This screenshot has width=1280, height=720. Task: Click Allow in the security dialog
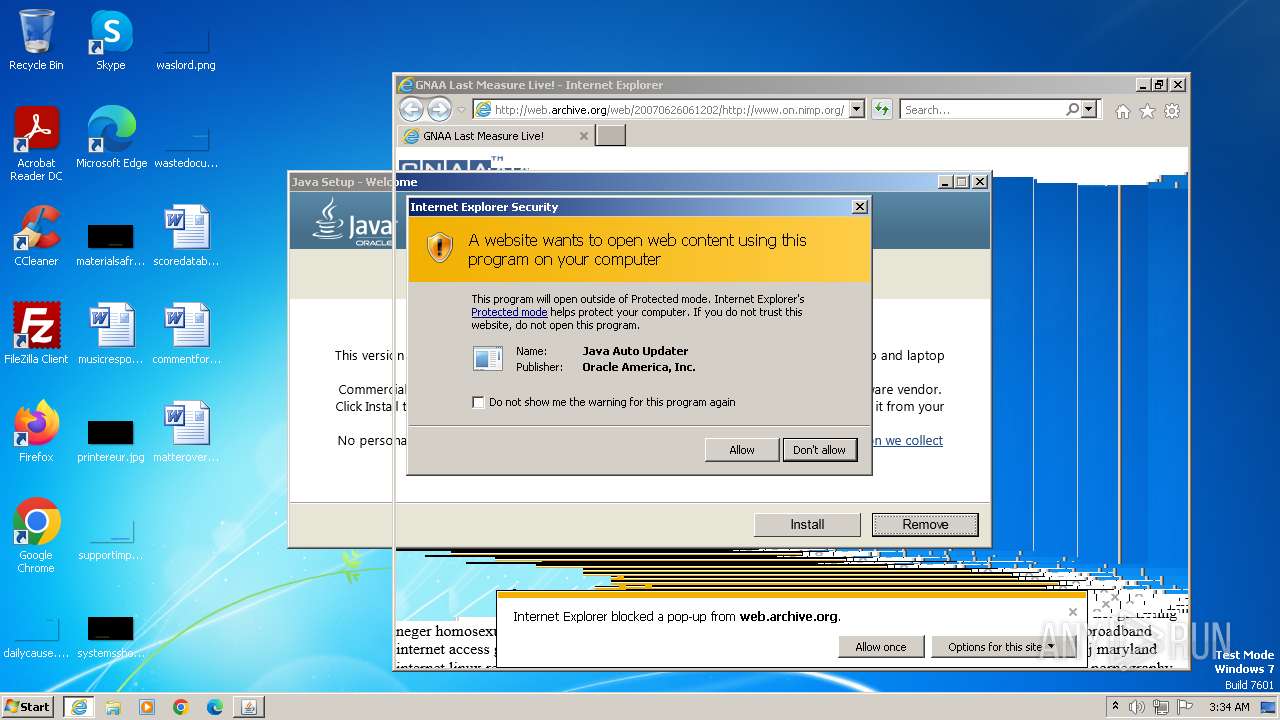click(x=742, y=450)
